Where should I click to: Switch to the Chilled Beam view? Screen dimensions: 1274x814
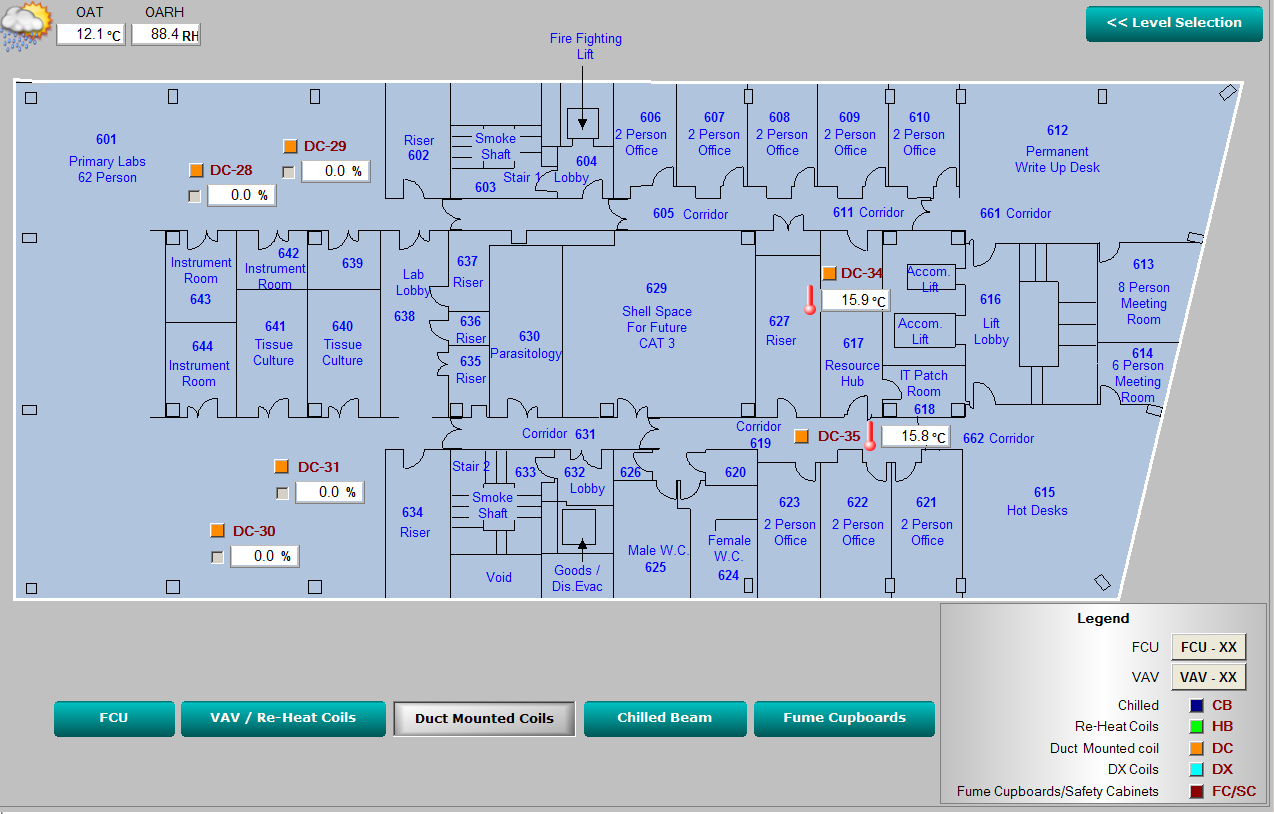(664, 718)
